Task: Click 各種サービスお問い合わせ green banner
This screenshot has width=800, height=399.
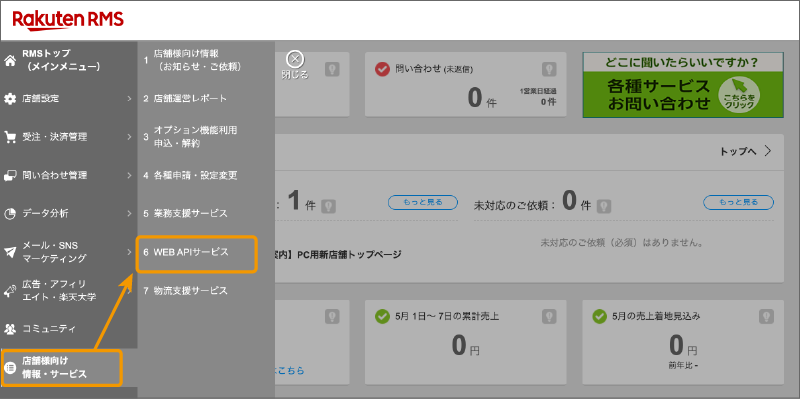Action: pos(683,85)
